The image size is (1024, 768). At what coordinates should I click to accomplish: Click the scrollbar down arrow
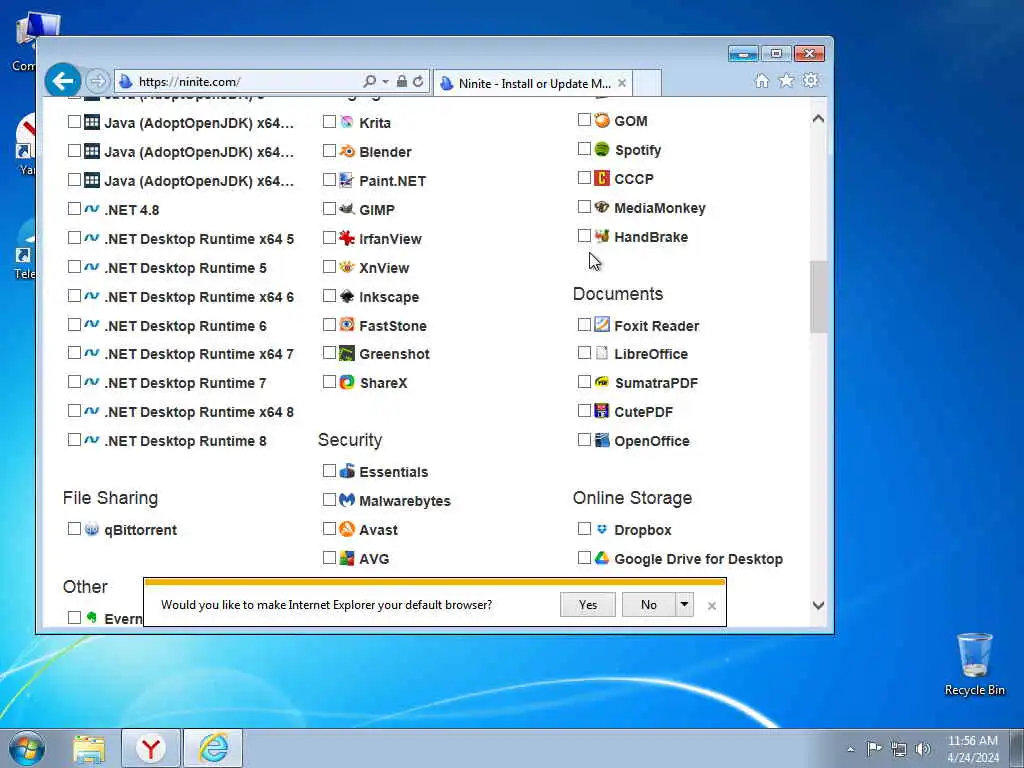point(818,605)
